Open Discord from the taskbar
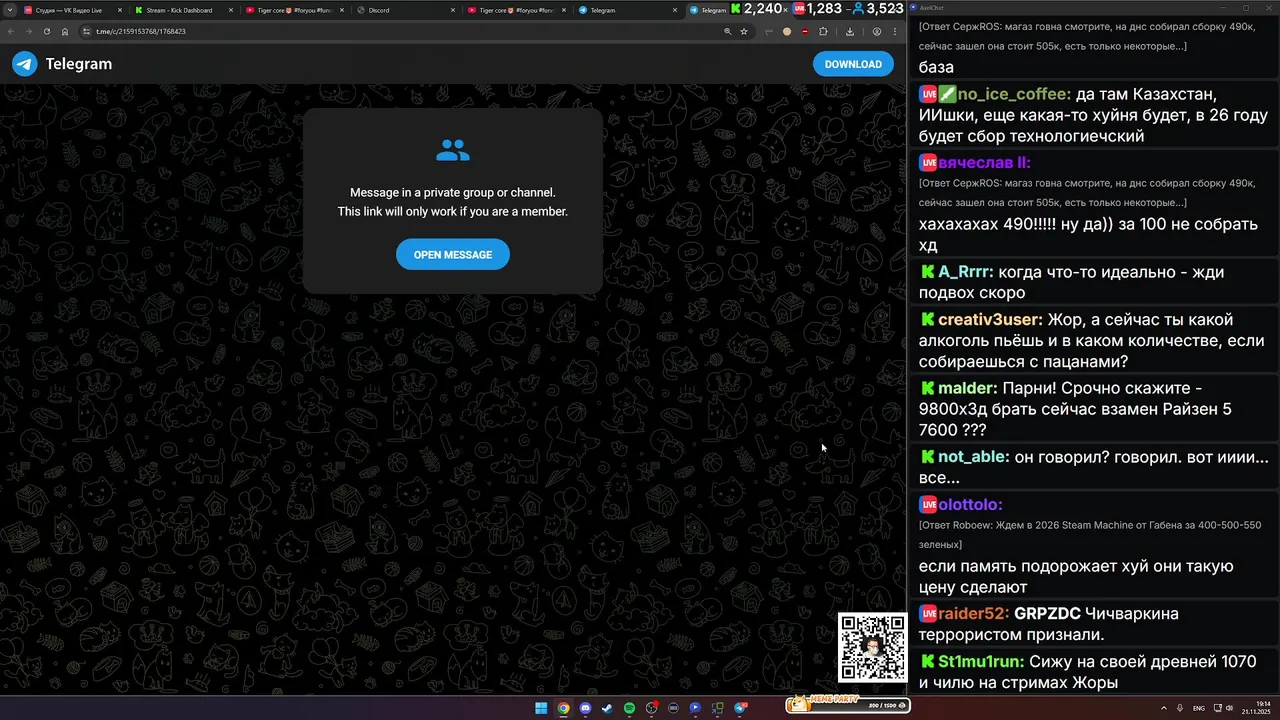Screen dimensions: 1280x720 (x=585, y=708)
